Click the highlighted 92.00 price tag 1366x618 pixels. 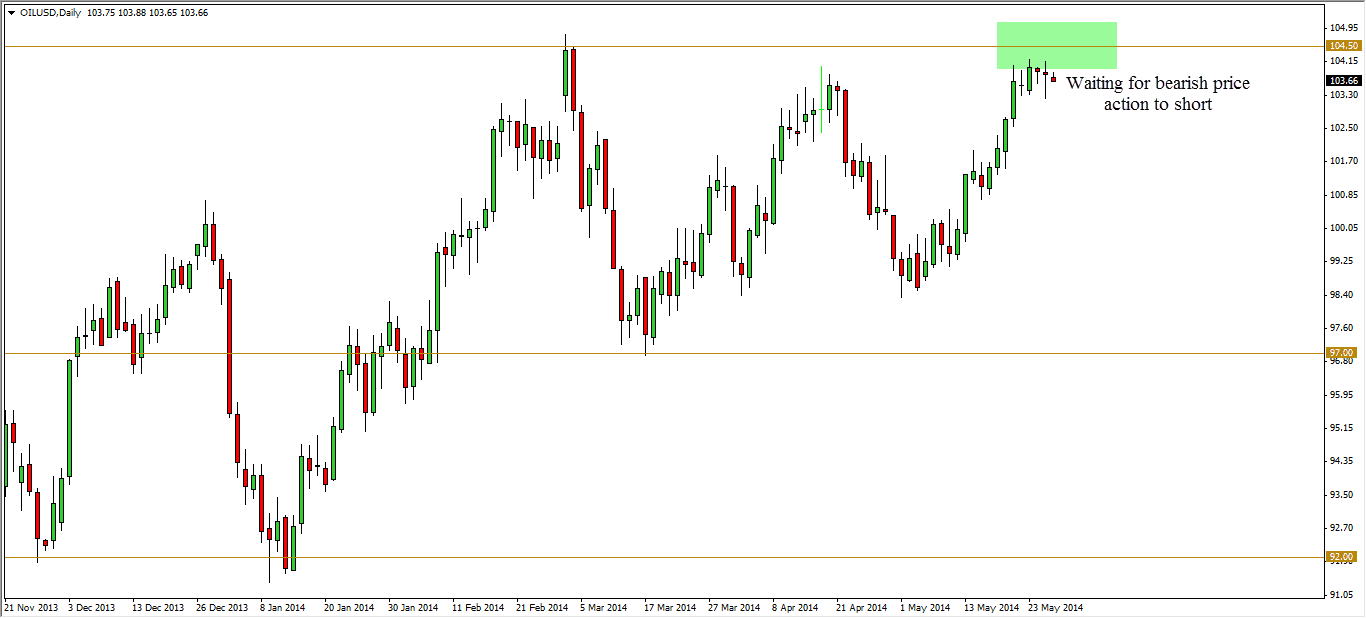(x=1341, y=557)
